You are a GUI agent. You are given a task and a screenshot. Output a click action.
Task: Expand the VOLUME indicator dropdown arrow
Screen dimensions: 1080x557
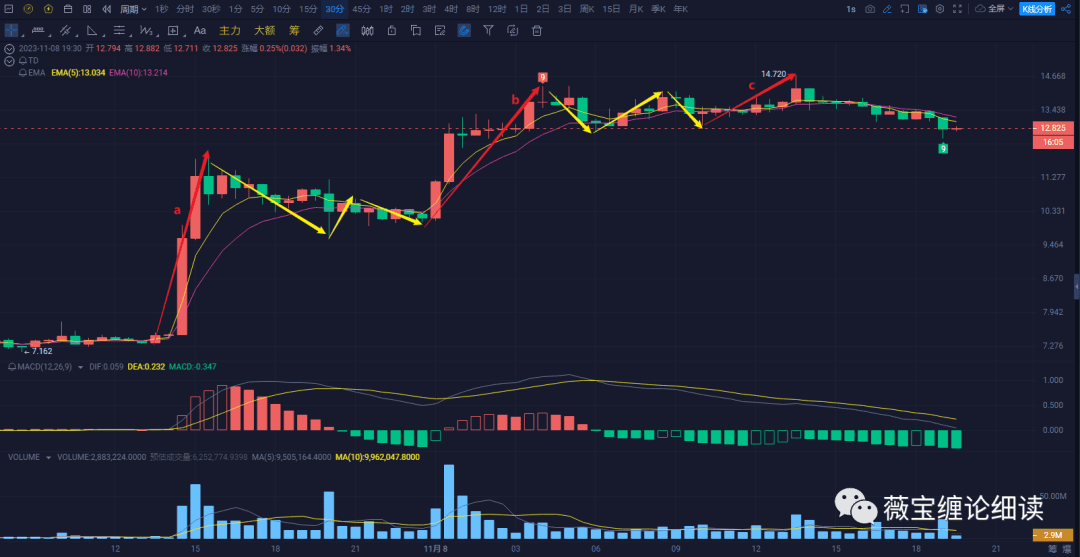point(49,456)
